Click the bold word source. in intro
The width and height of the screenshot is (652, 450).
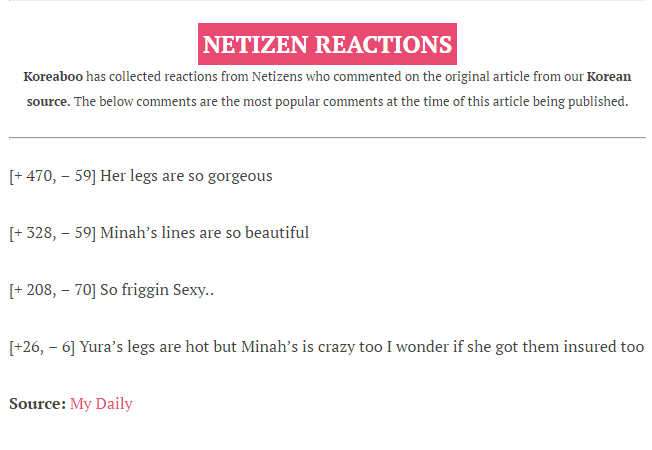pyautogui.click(x=49, y=101)
